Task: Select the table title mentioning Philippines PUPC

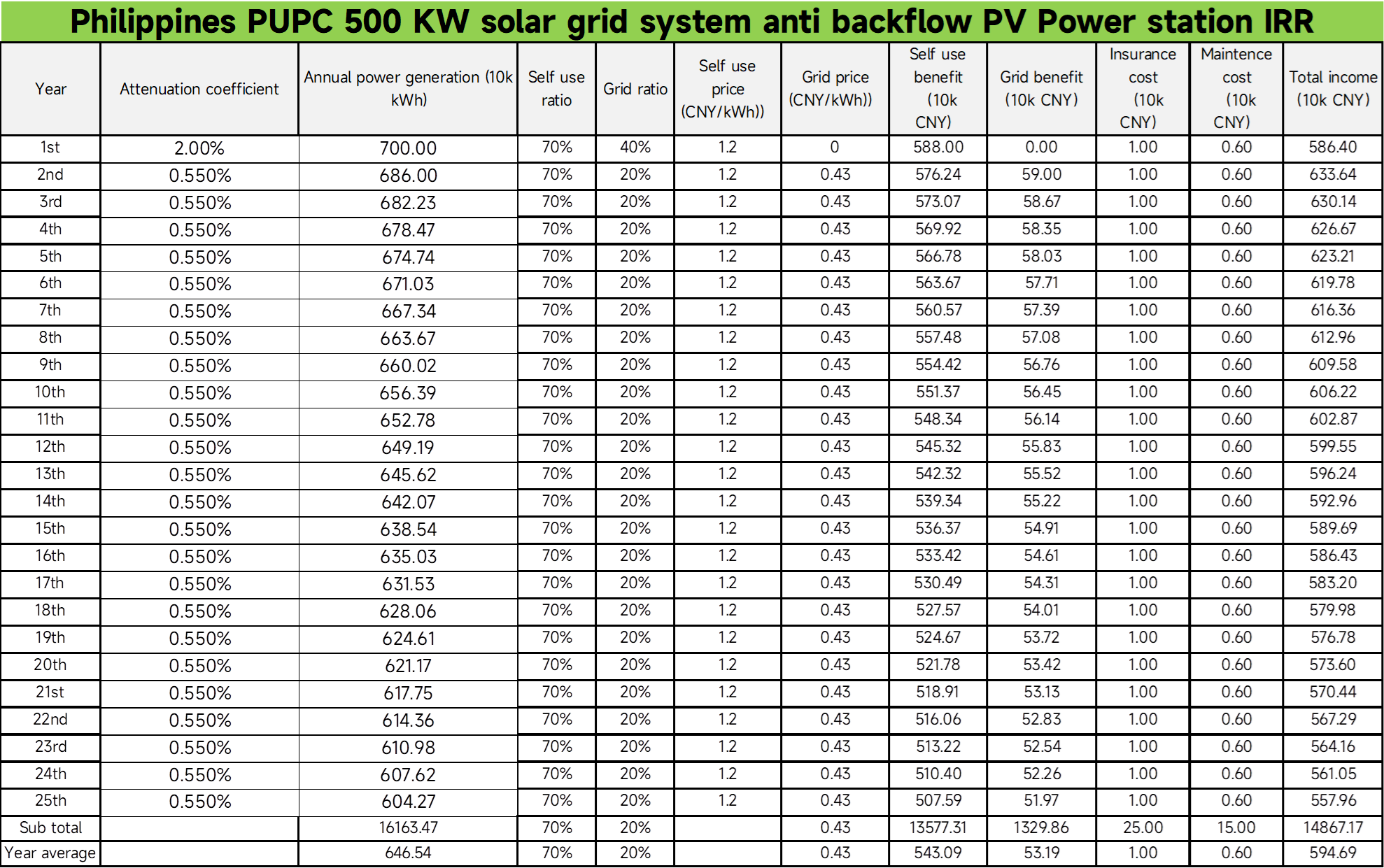Action: pos(691,21)
